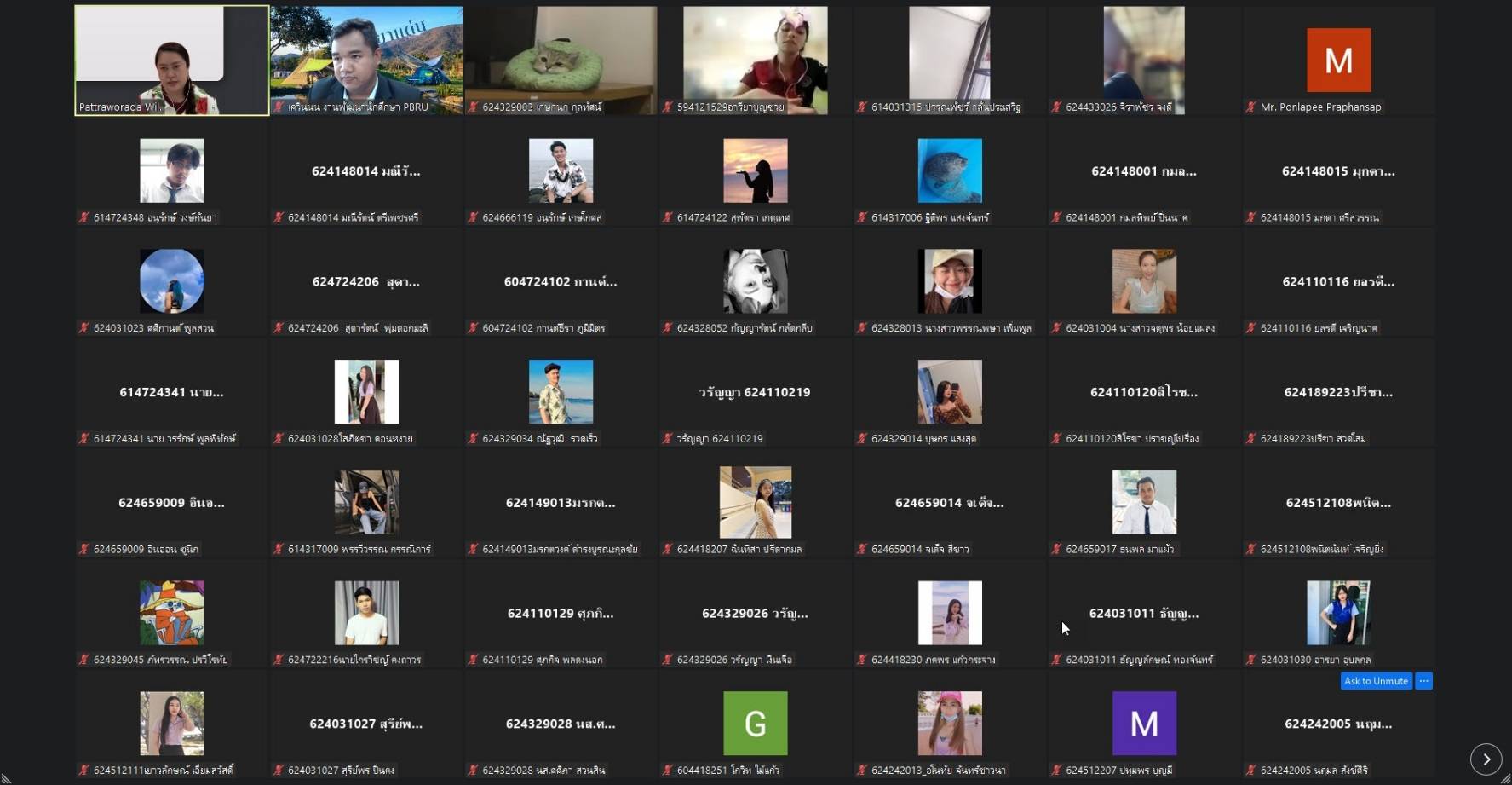Image resolution: width=1512 pixels, height=785 pixels.
Task: Click muted mic icon beside 604418251
Action: pos(667,771)
